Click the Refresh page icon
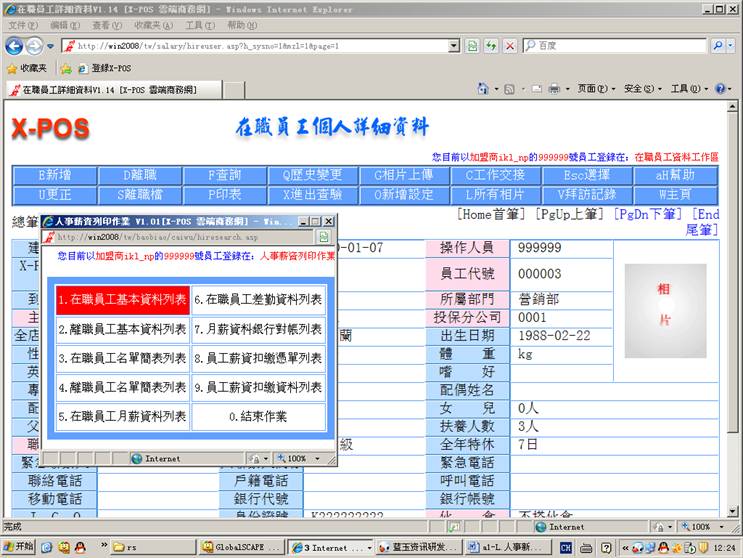 click(x=491, y=46)
